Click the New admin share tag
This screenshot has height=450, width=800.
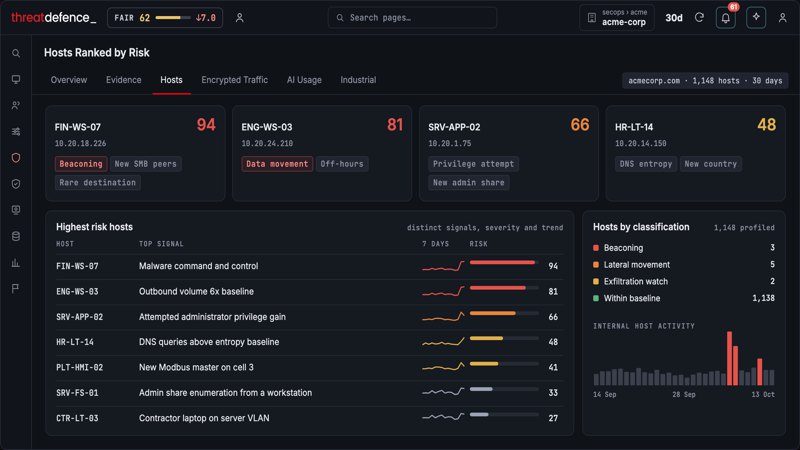coord(468,183)
